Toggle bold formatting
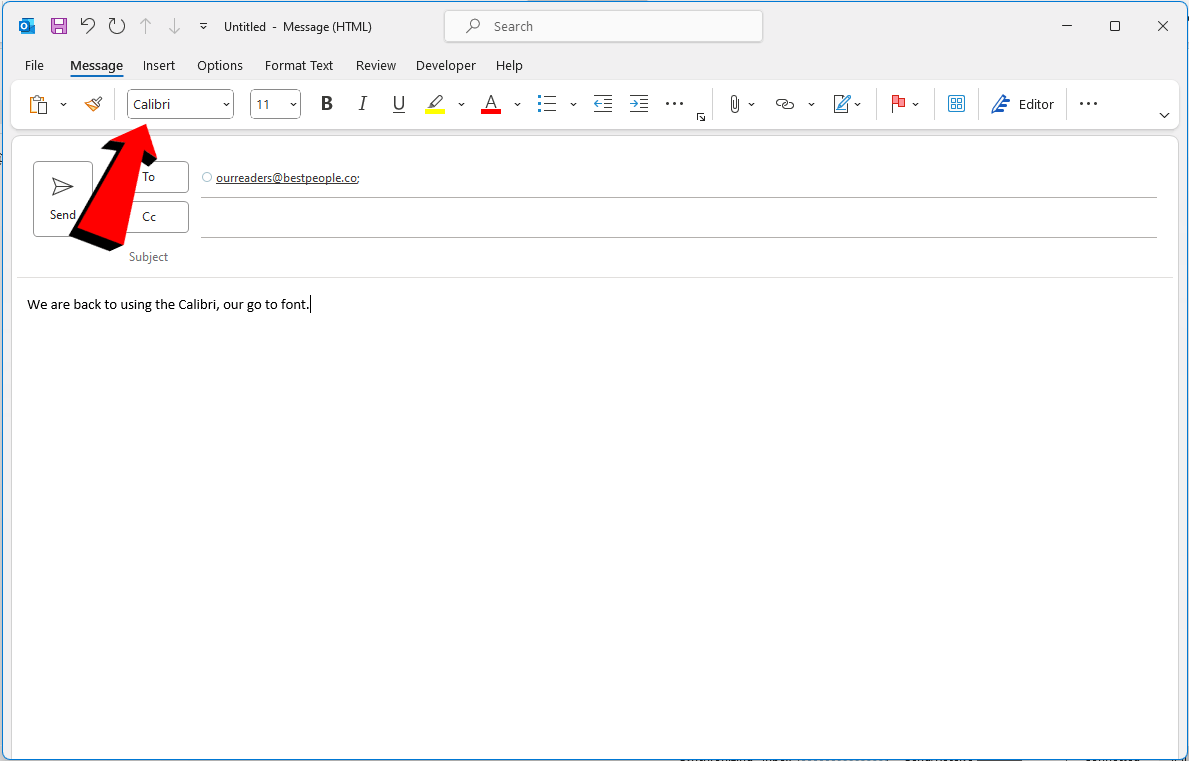Image resolution: width=1189 pixels, height=761 pixels. tap(326, 103)
